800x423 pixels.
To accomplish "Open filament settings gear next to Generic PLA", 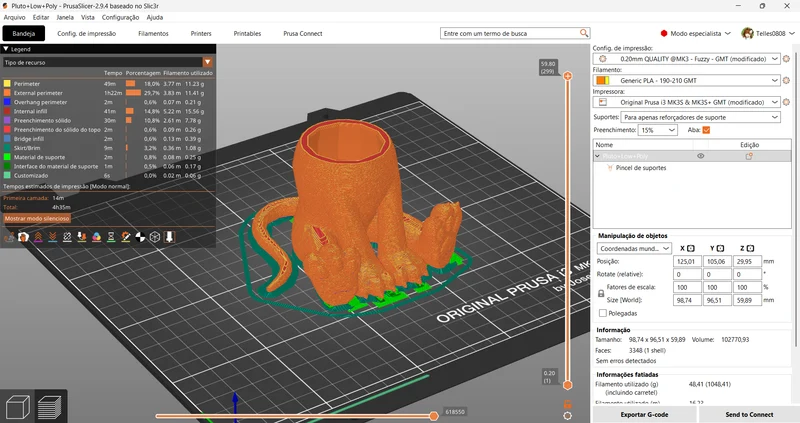I will (x=786, y=80).
